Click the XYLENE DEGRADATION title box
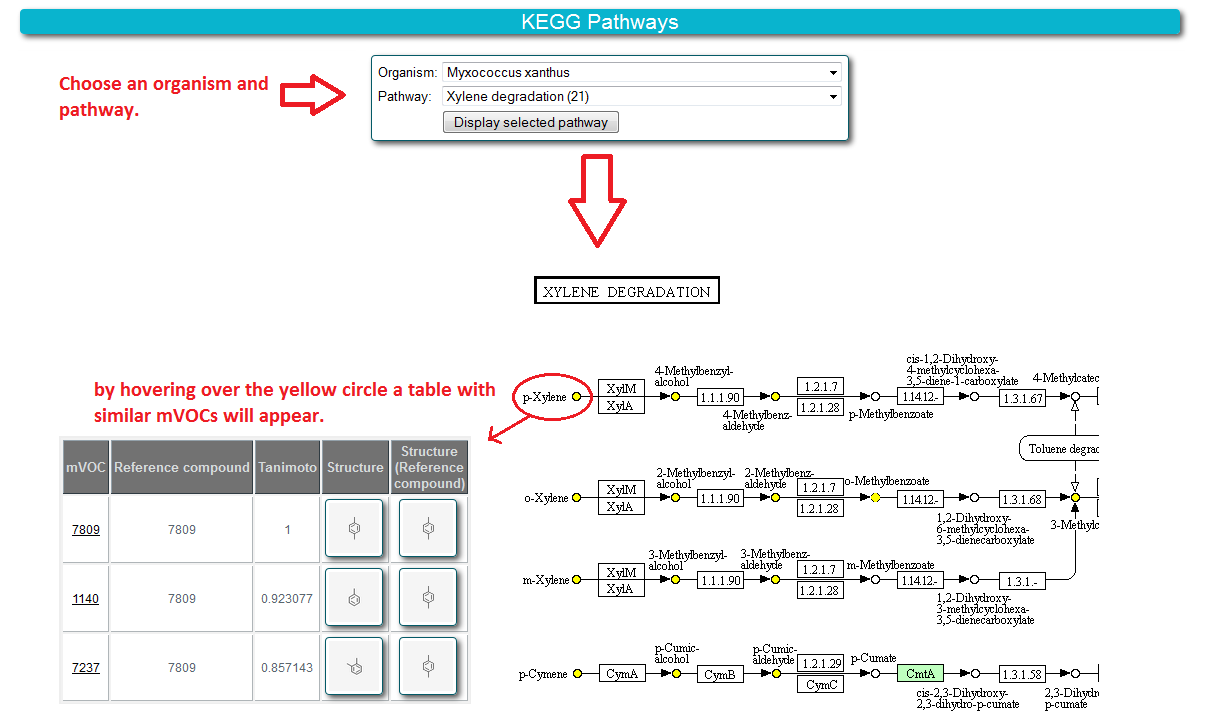 coord(627,291)
